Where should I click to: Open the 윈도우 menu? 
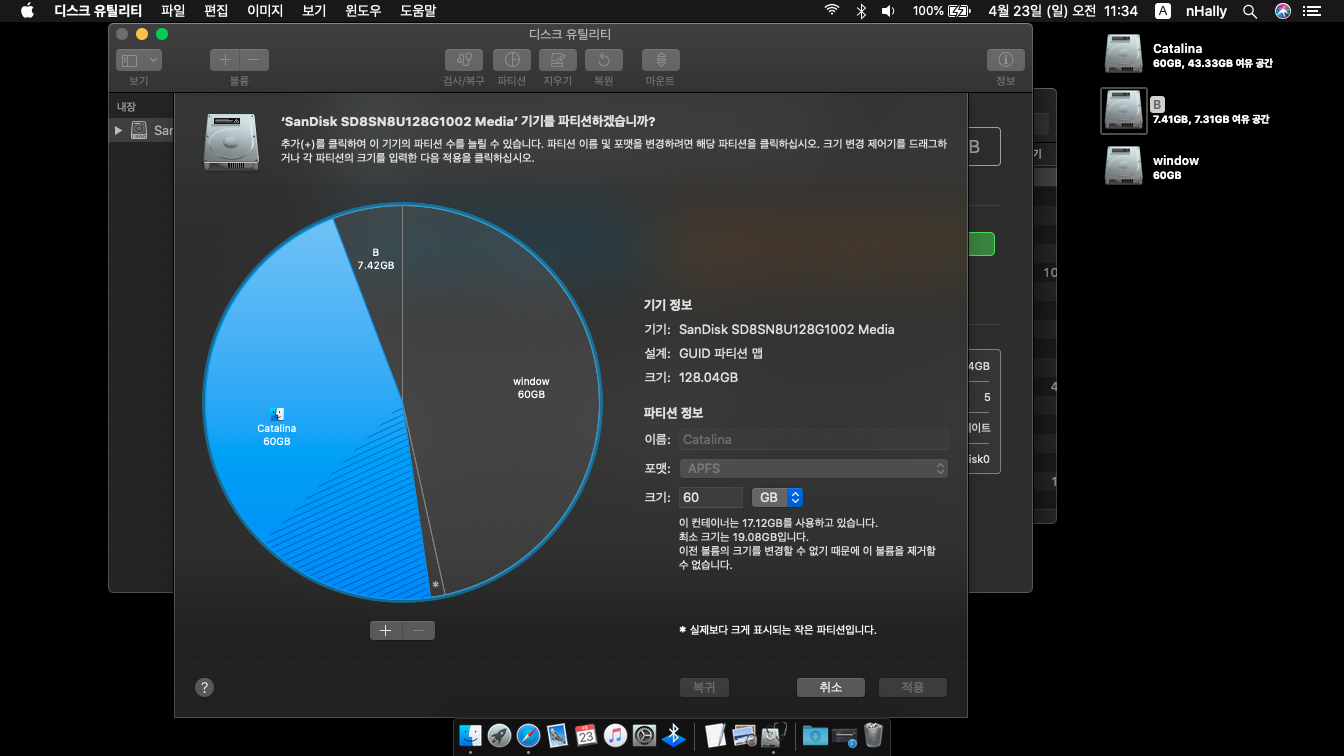[363, 11]
